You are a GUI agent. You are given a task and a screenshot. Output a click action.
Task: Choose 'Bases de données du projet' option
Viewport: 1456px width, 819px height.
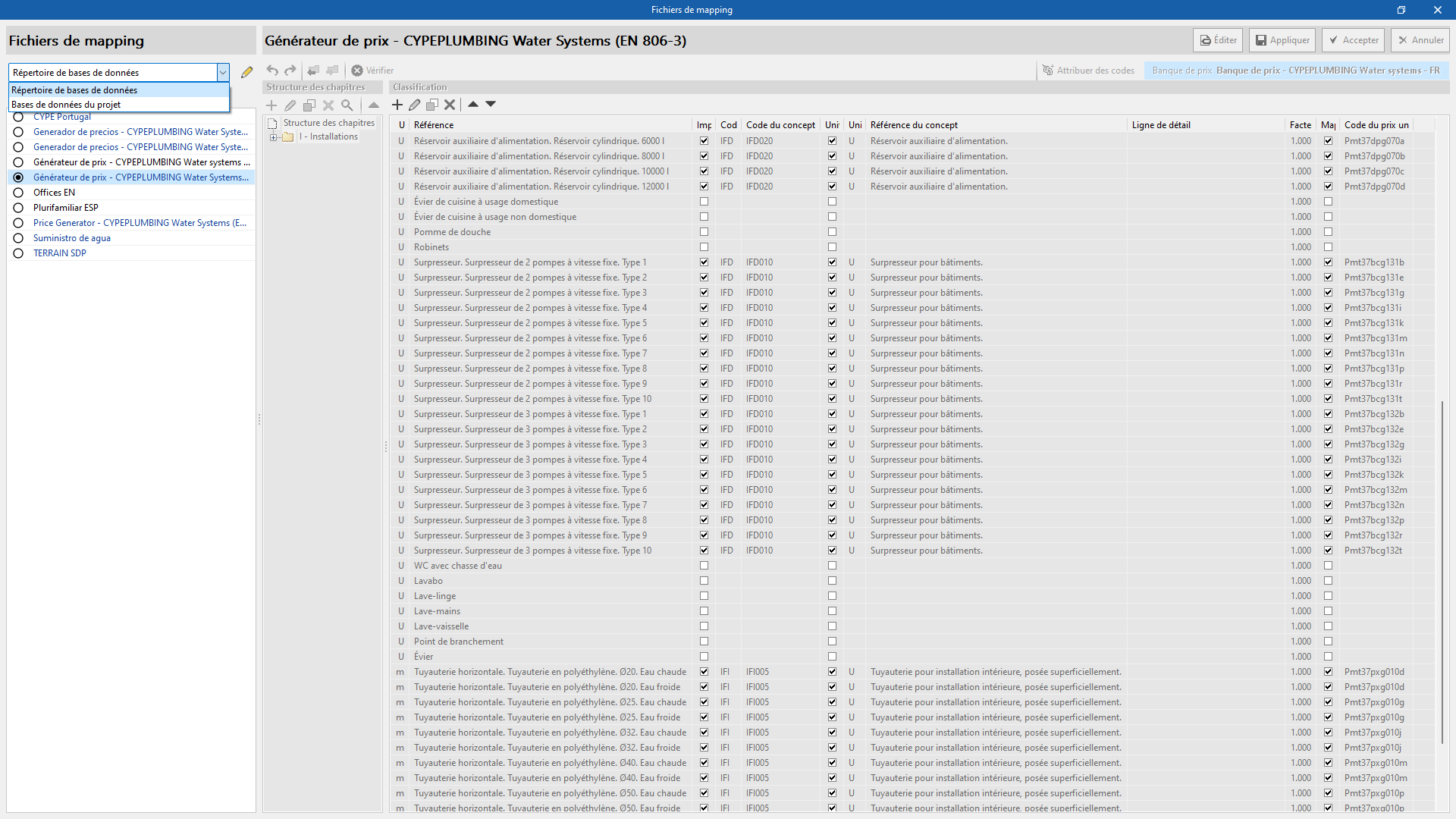(x=67, y=105)
